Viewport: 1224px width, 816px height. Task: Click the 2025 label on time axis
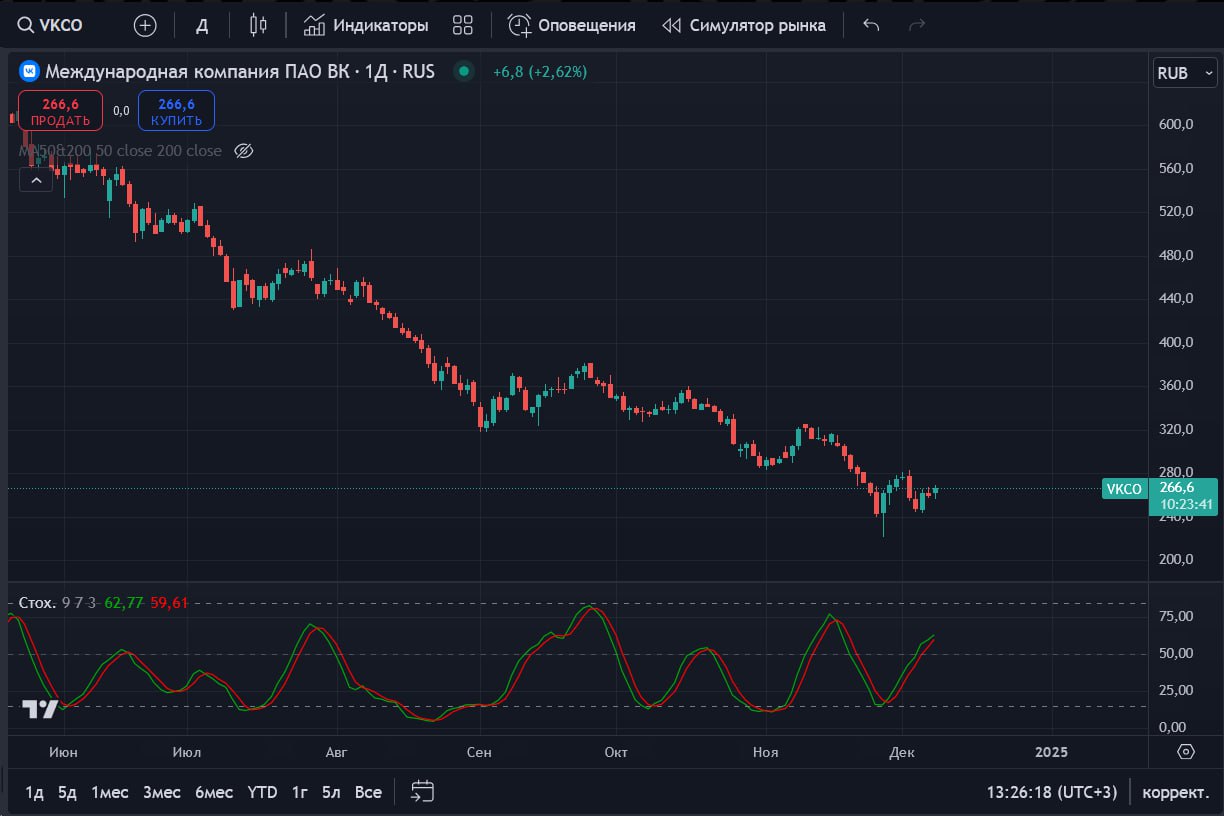click(1051, 752)
